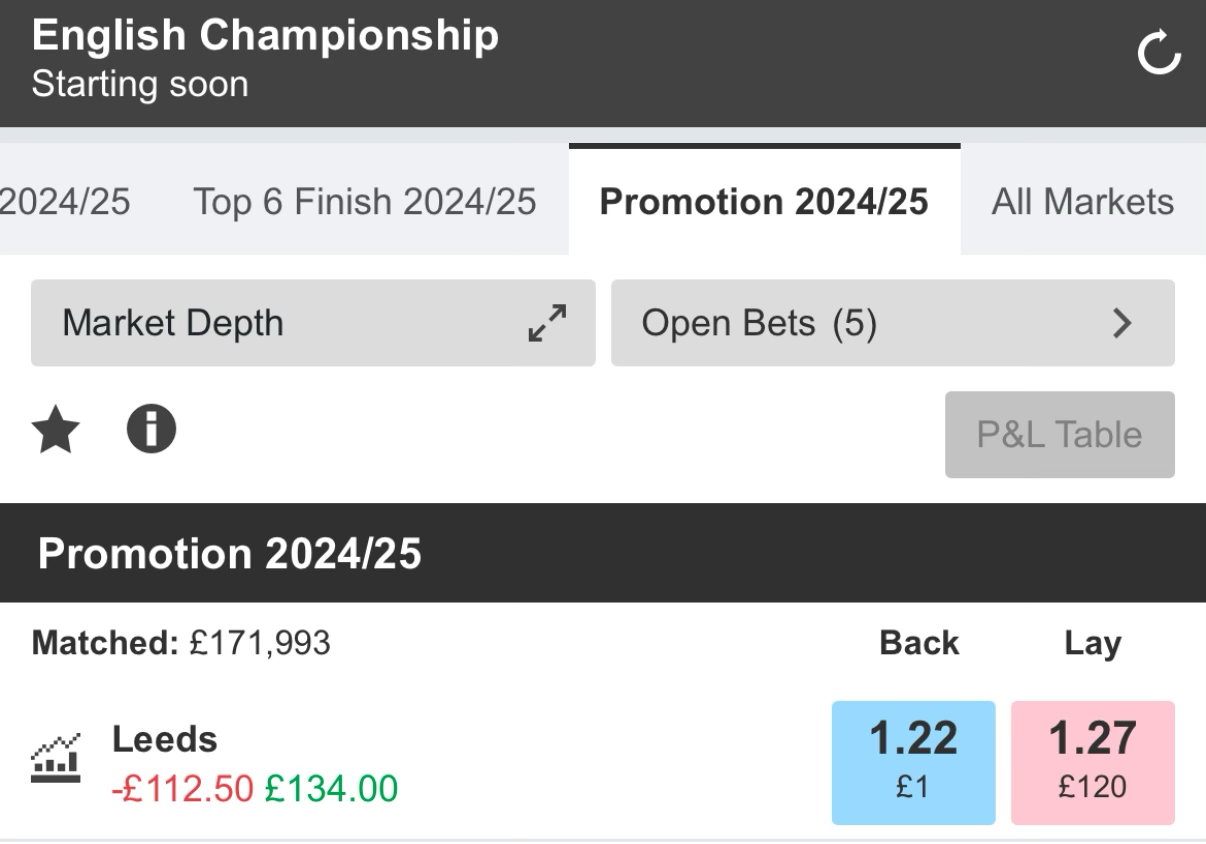Switch to Top 6 Finish 2024/25 tab
The height and width of the screenshot is (844, 1206).
point(364,202)
